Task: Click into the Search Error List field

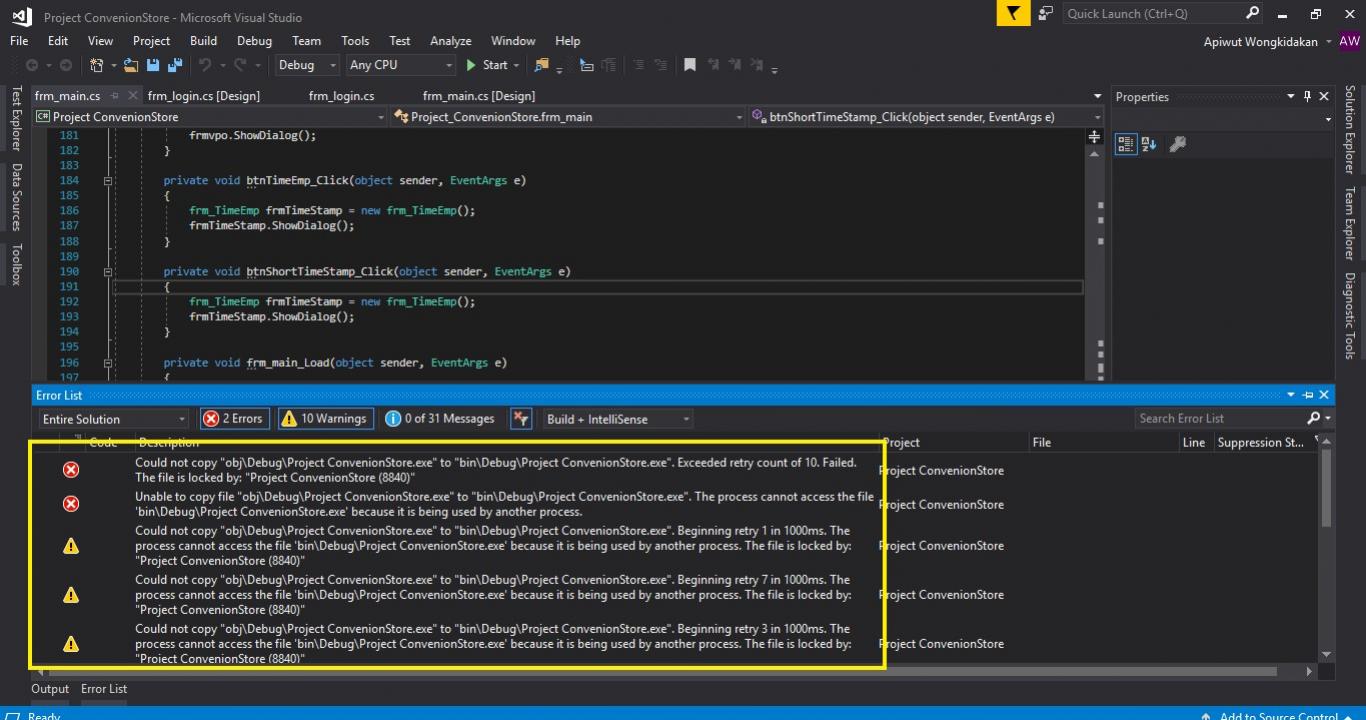Action: (1219, 418)
